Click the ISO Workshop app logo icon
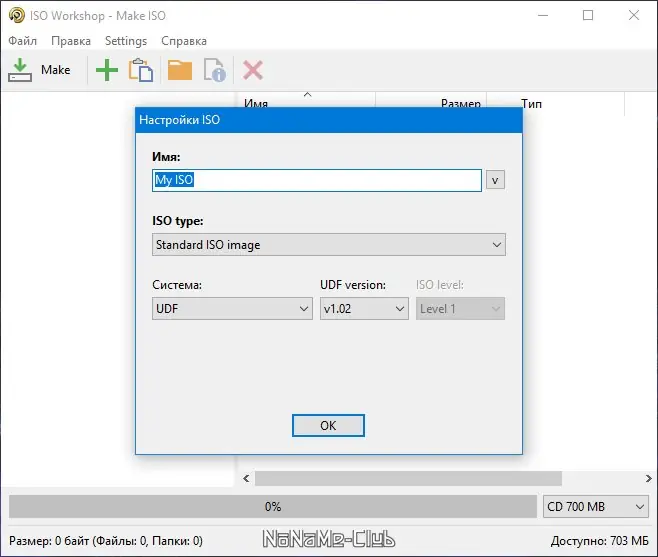 tap(17, 16)
